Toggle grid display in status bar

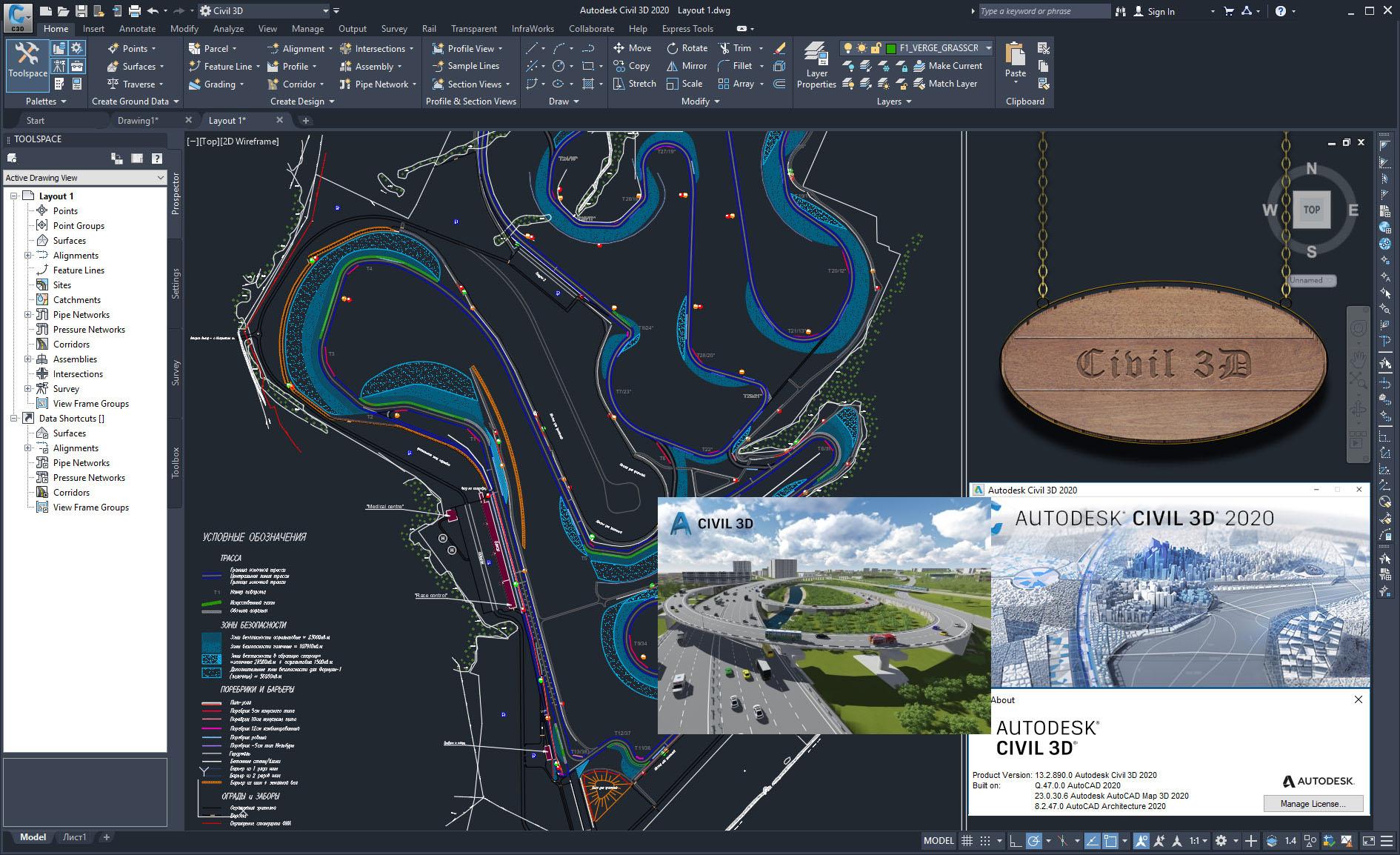(967, 841)
